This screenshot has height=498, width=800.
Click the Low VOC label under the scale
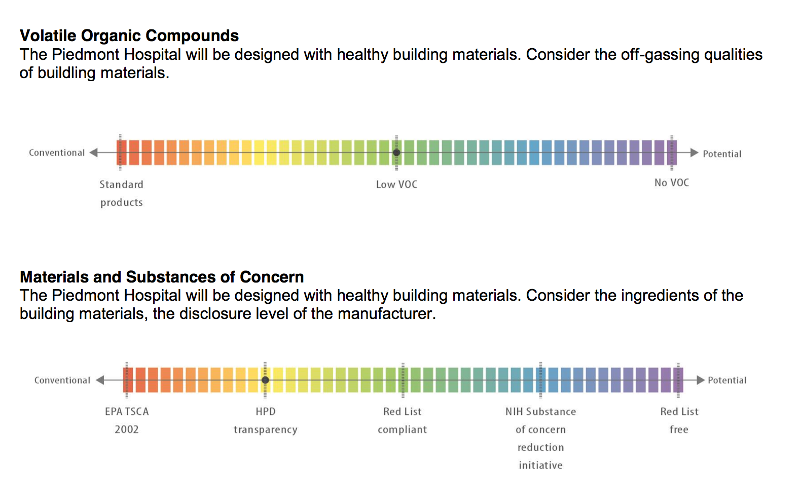[x=397, y=184]
